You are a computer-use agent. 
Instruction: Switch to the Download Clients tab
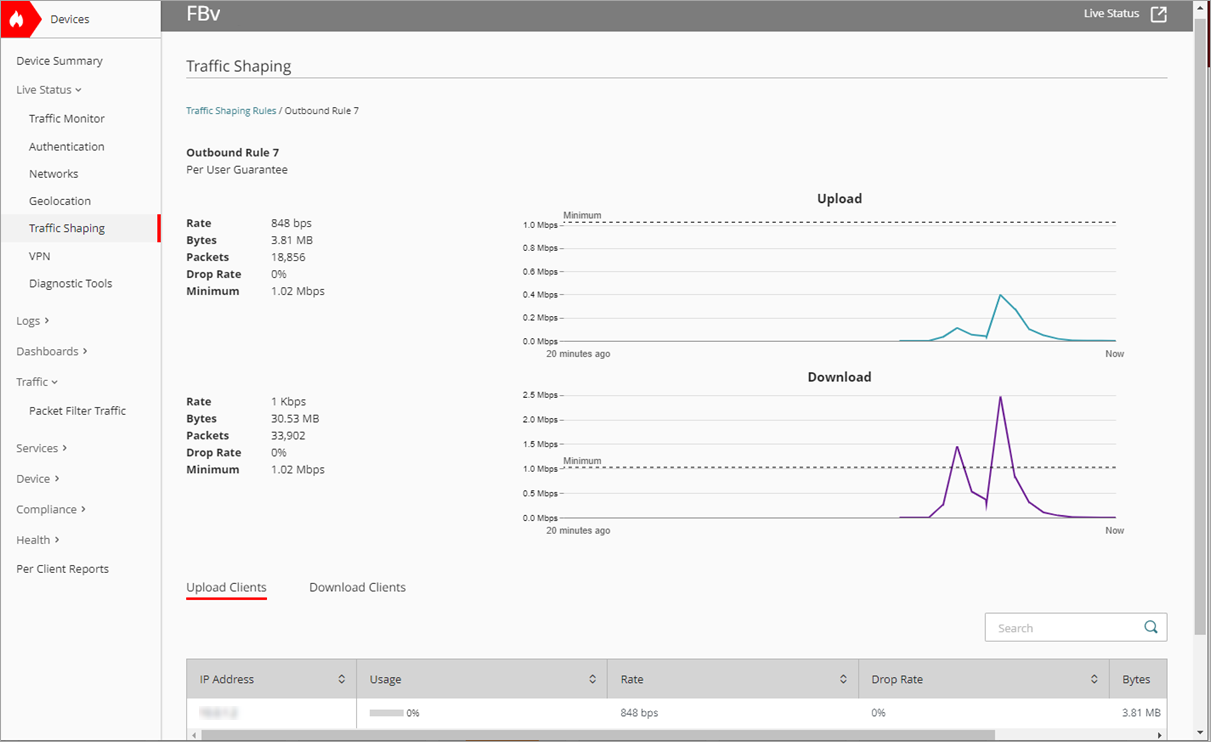click(x=357, y=587)
